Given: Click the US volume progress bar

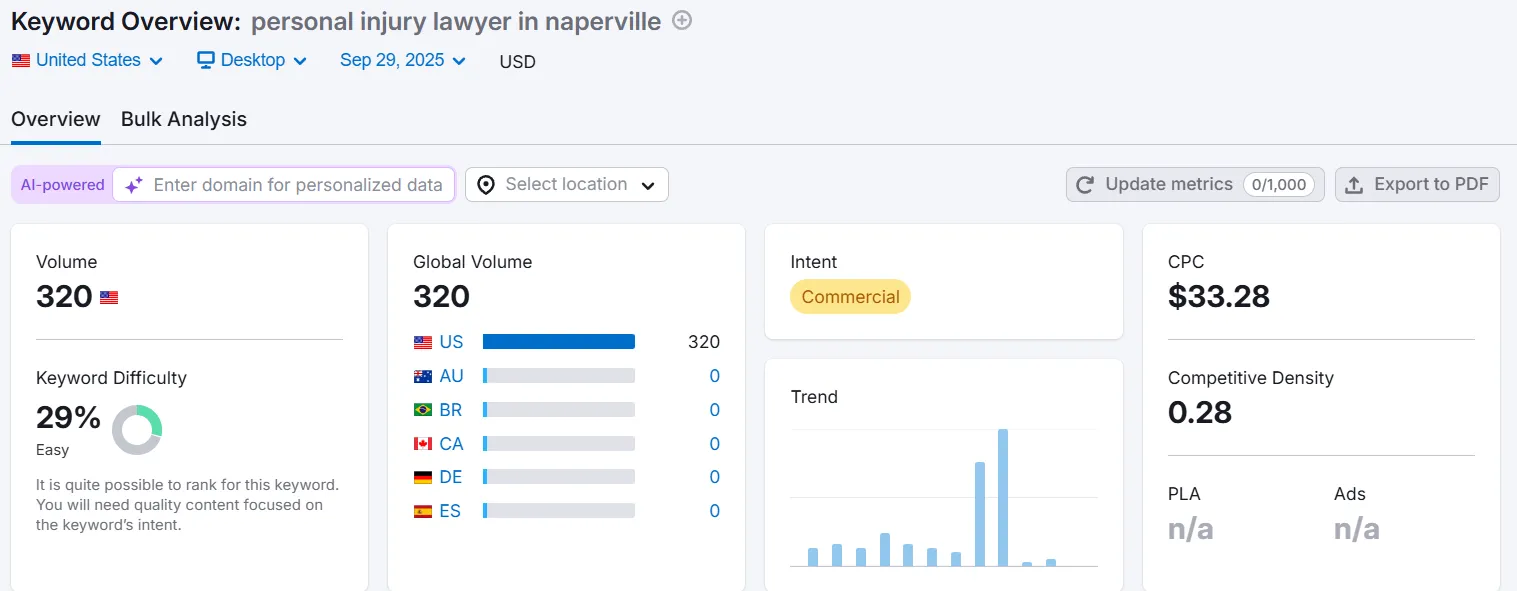Looking at the screenshot, I should click(x=558, y=342).
